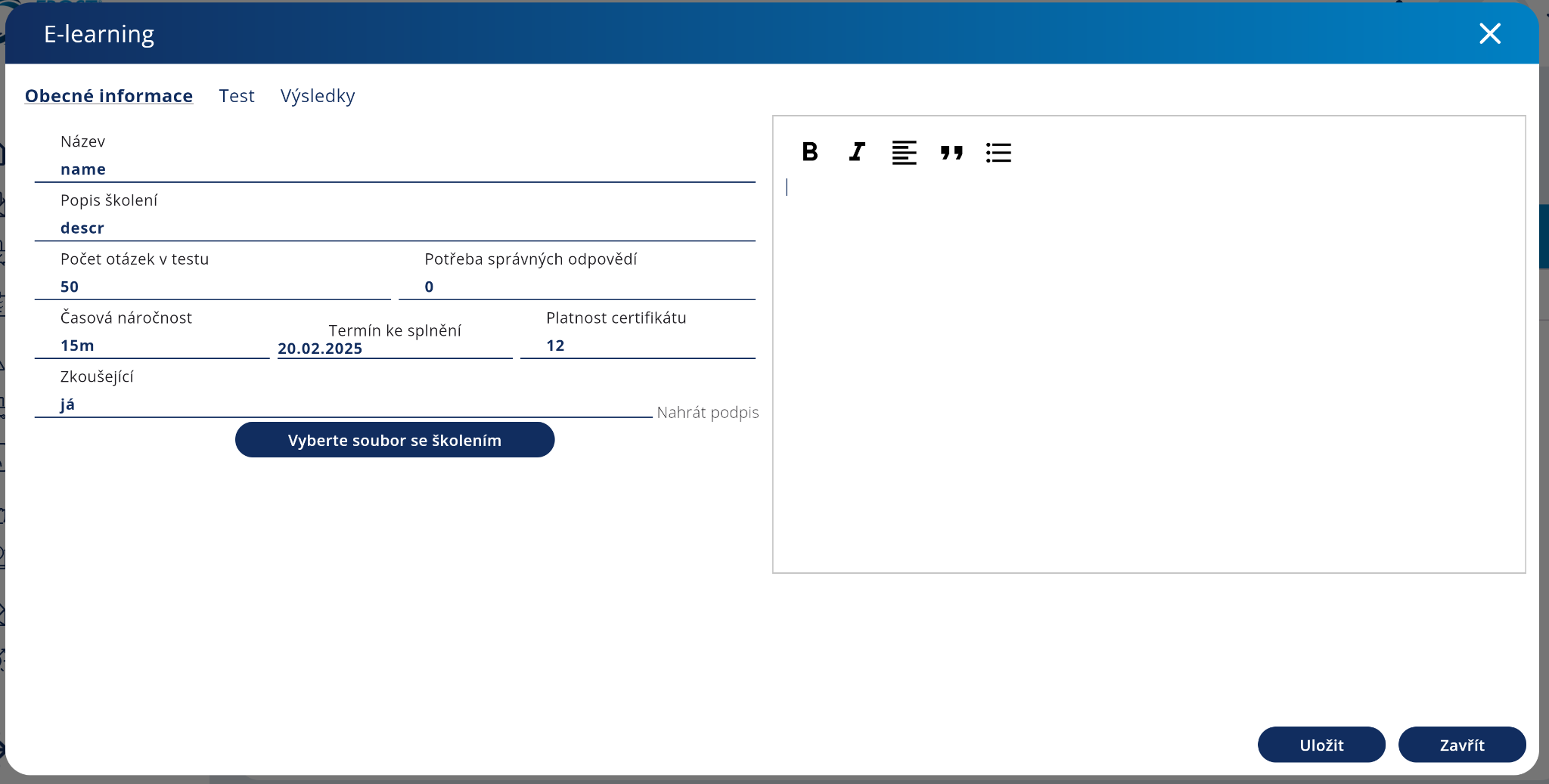The height and width of the screenshot is (784, 1549).
Task: Click the Potřeba správných odpovědí field
Action: point(576,287)
